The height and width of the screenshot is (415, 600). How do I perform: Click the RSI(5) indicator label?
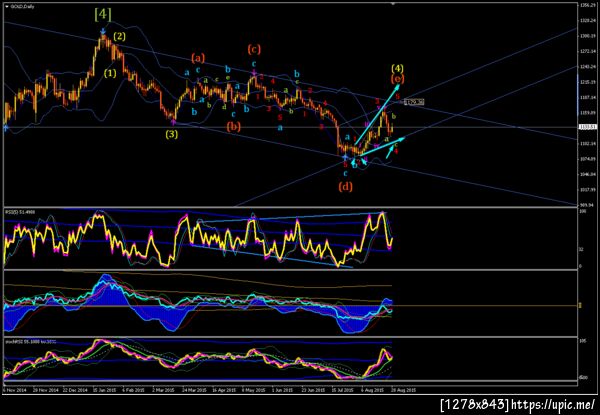20,211
